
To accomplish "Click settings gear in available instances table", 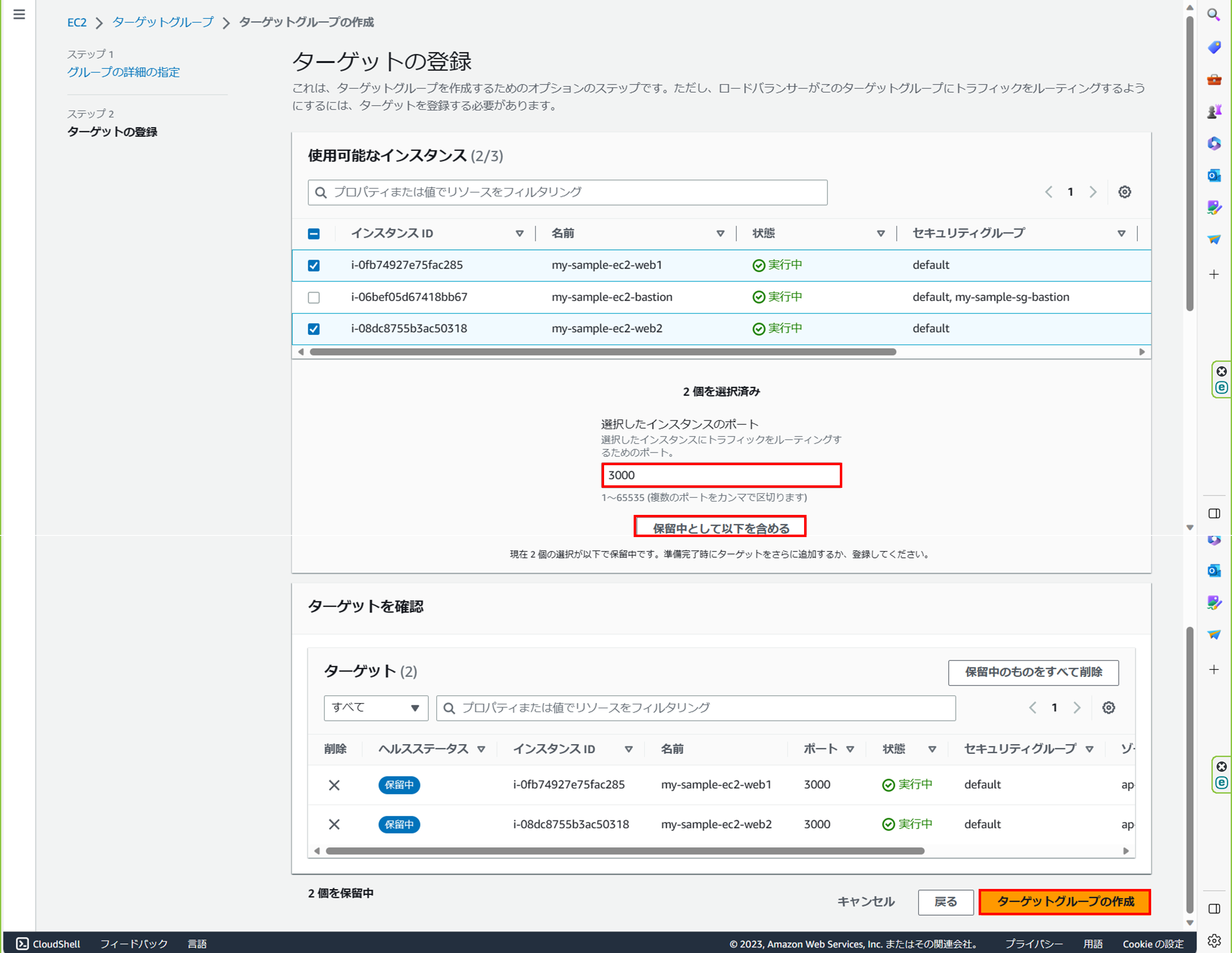I will tap(1124, 192).
